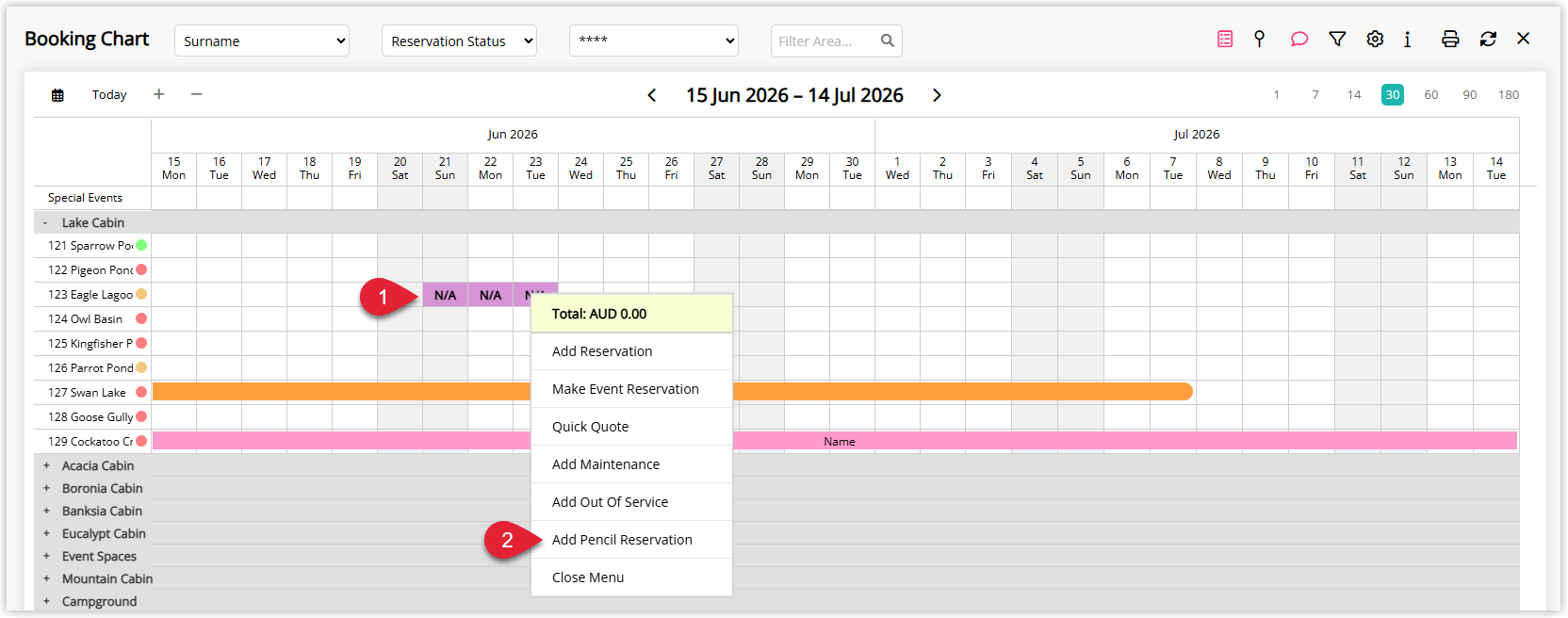Choose Add Maintenance

point(631,464)
